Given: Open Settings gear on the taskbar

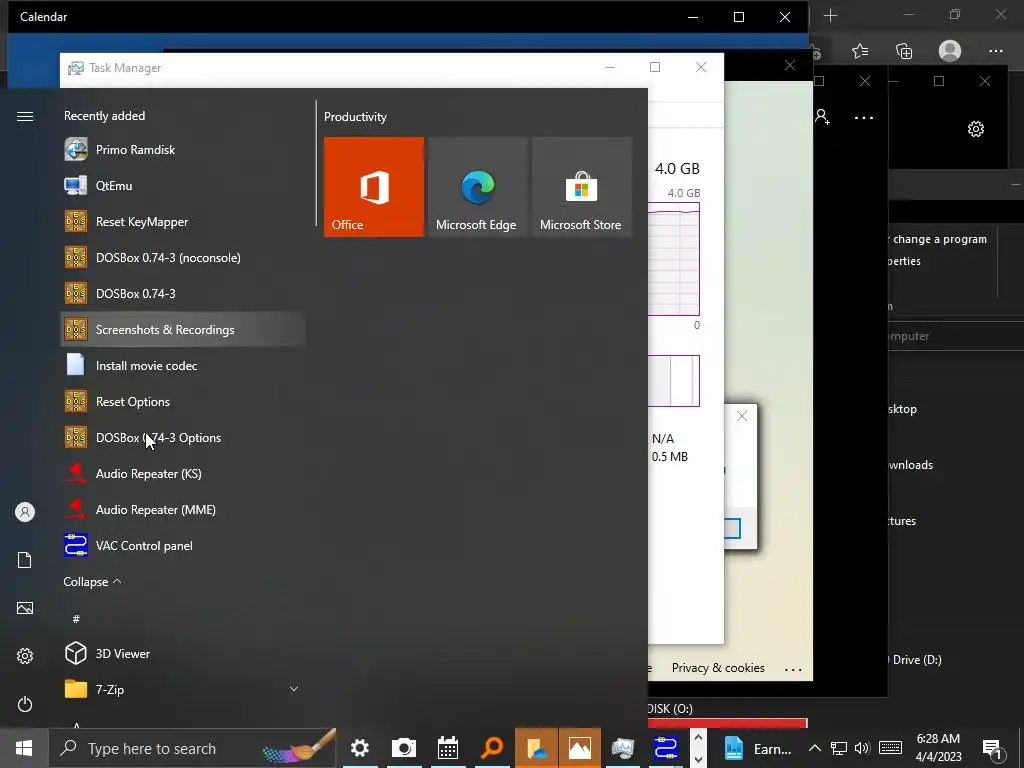Looking at the screenshot, I should coord(360,748).
